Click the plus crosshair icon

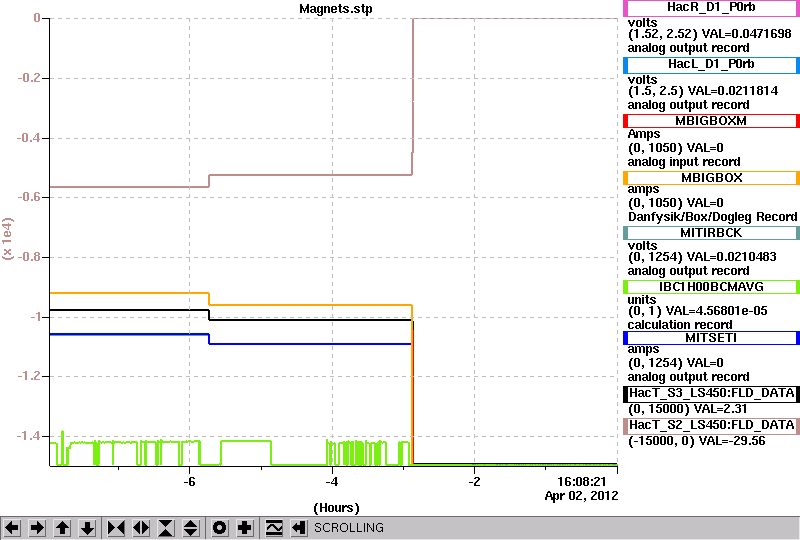click(244, 528)
